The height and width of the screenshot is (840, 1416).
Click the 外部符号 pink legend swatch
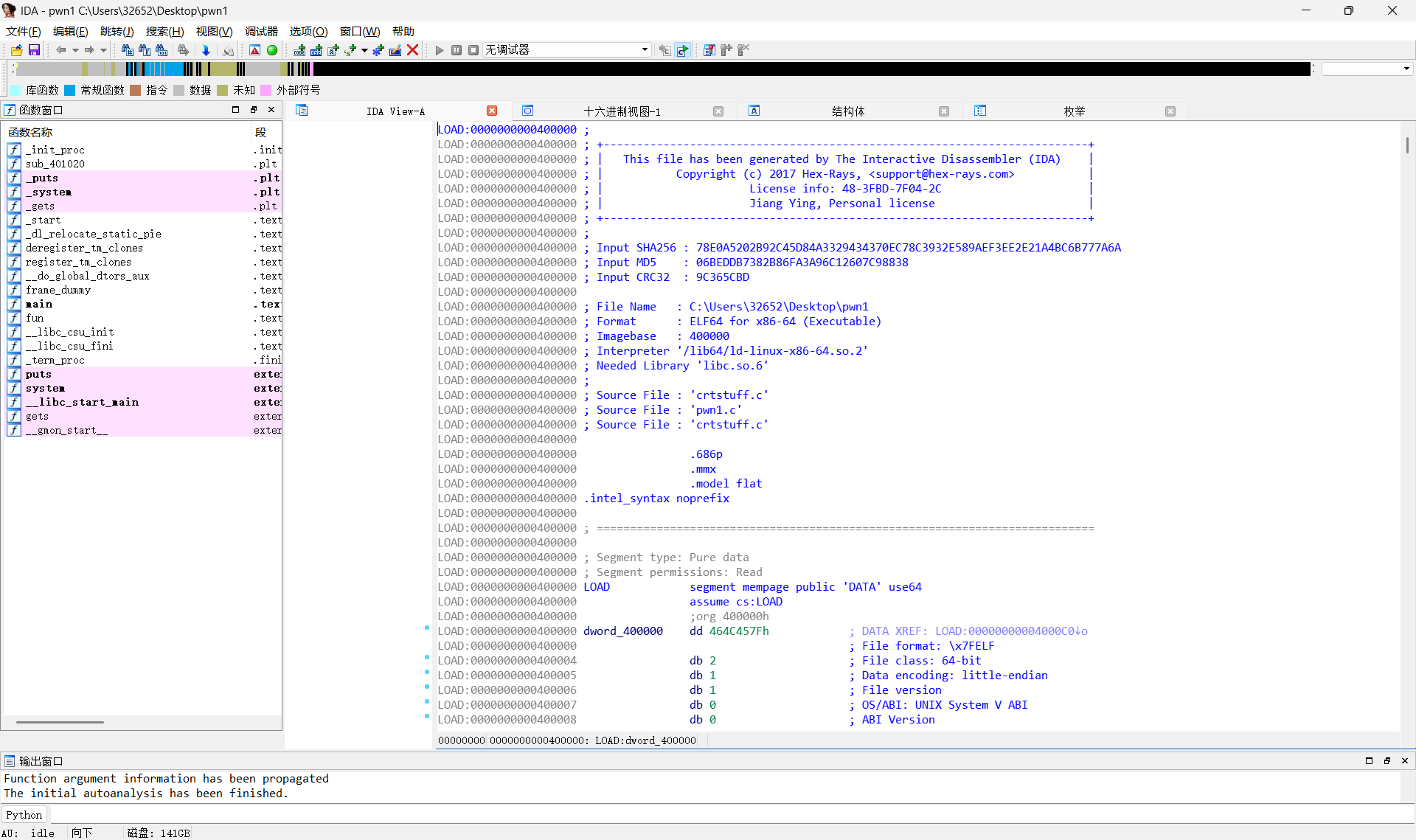coord(266,90)
